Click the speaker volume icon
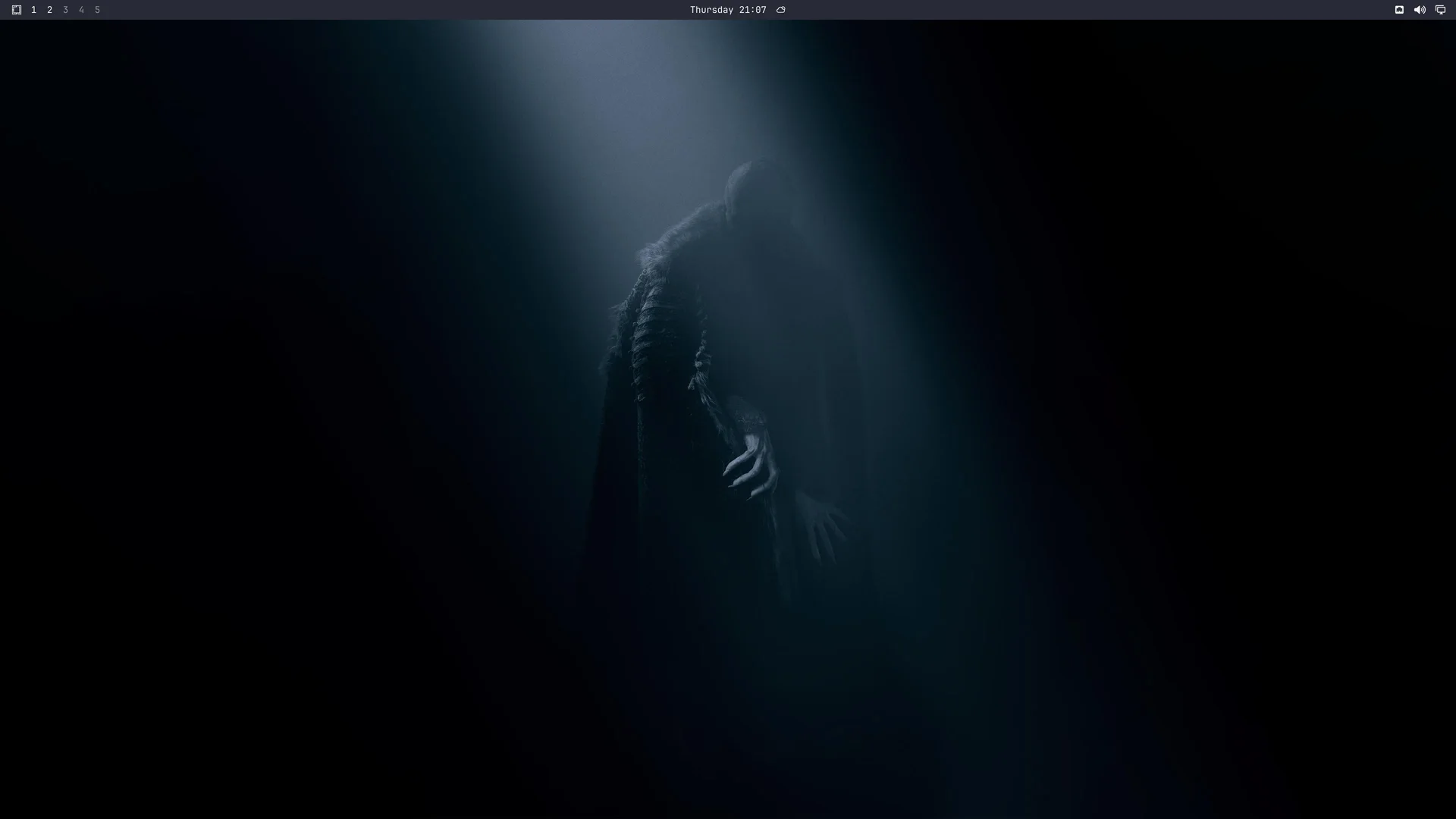 1420,10
